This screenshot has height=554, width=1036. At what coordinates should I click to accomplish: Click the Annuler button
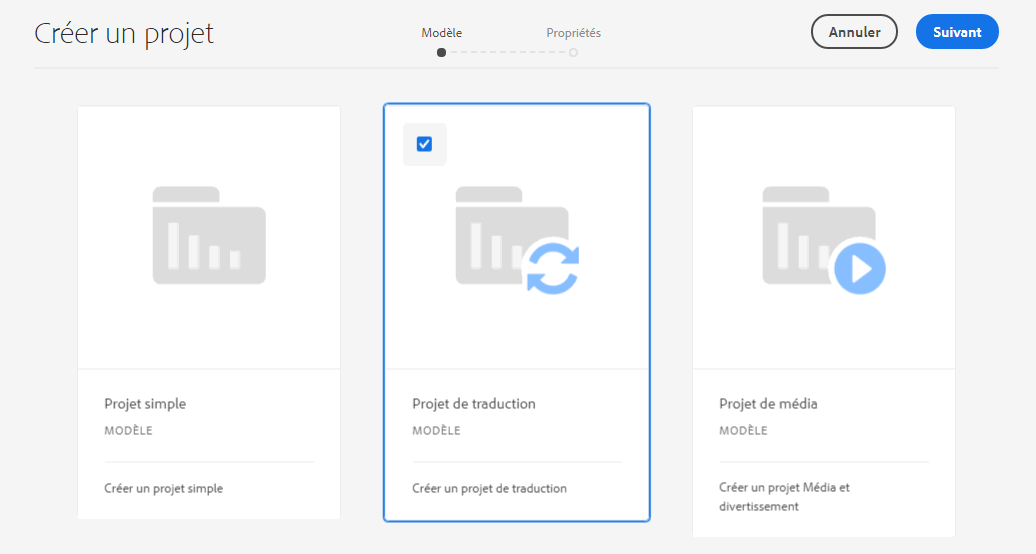click(x=854, y=32)
